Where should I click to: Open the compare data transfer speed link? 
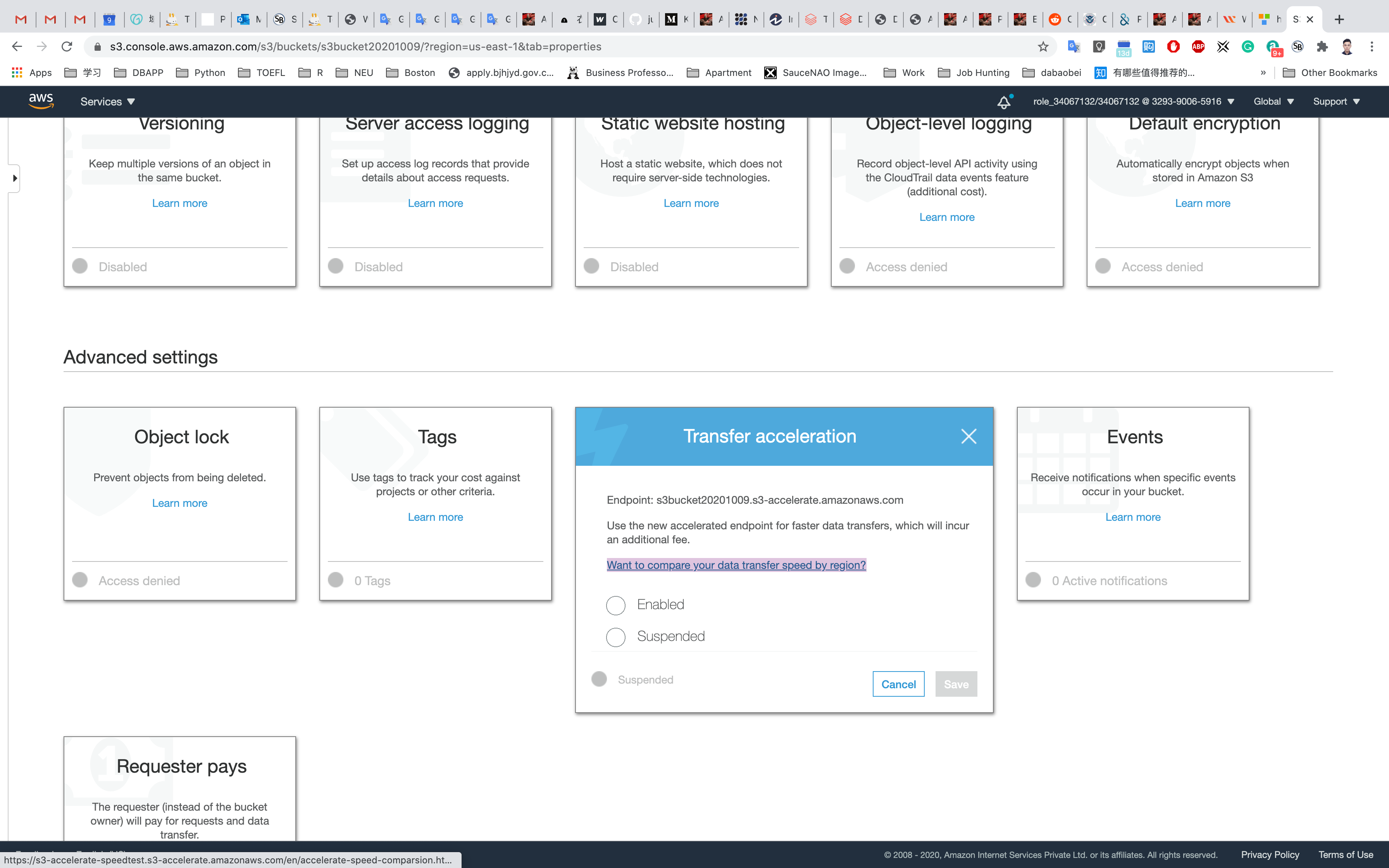coord(736,565)
